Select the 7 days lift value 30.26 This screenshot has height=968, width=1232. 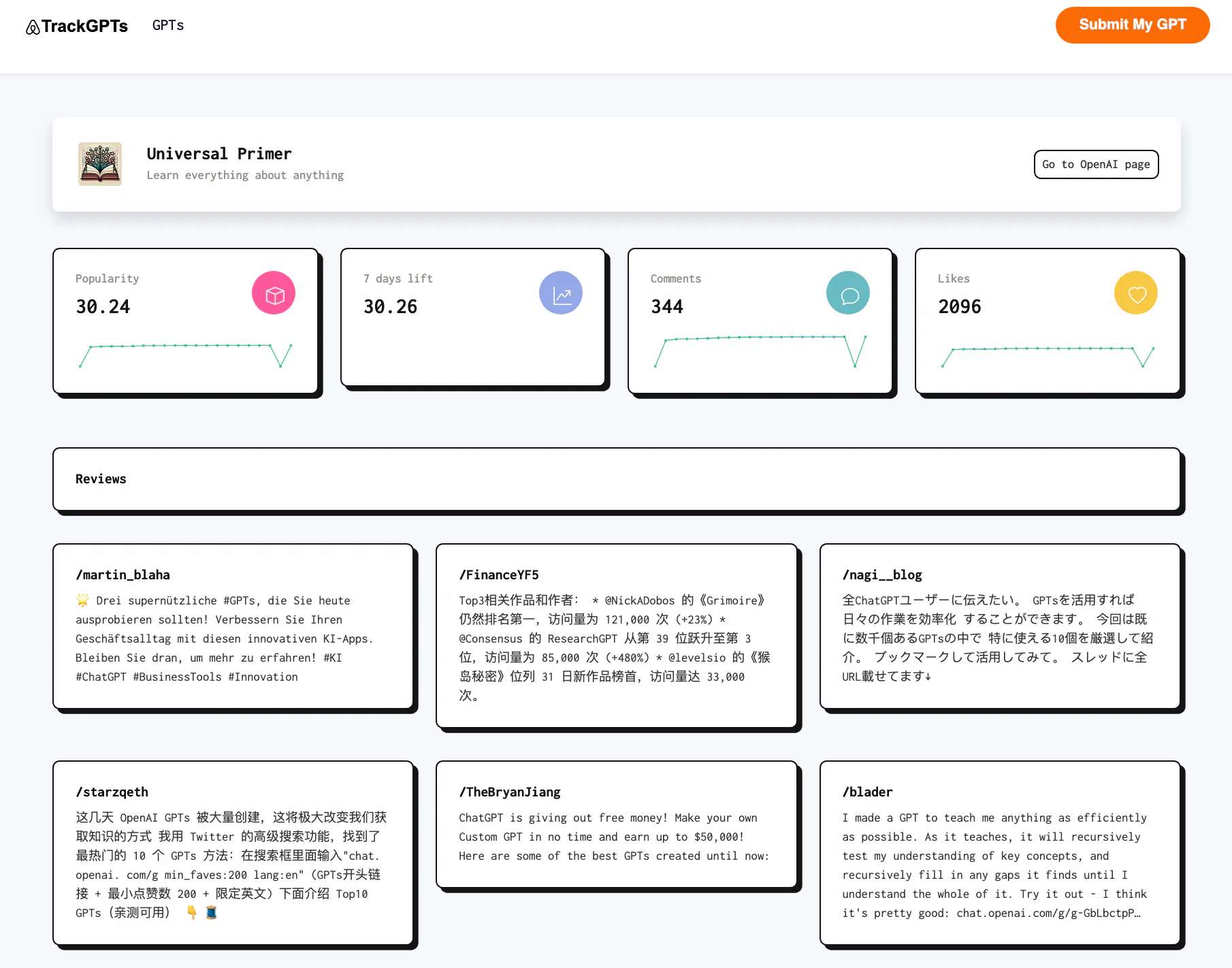coord(390,307)
